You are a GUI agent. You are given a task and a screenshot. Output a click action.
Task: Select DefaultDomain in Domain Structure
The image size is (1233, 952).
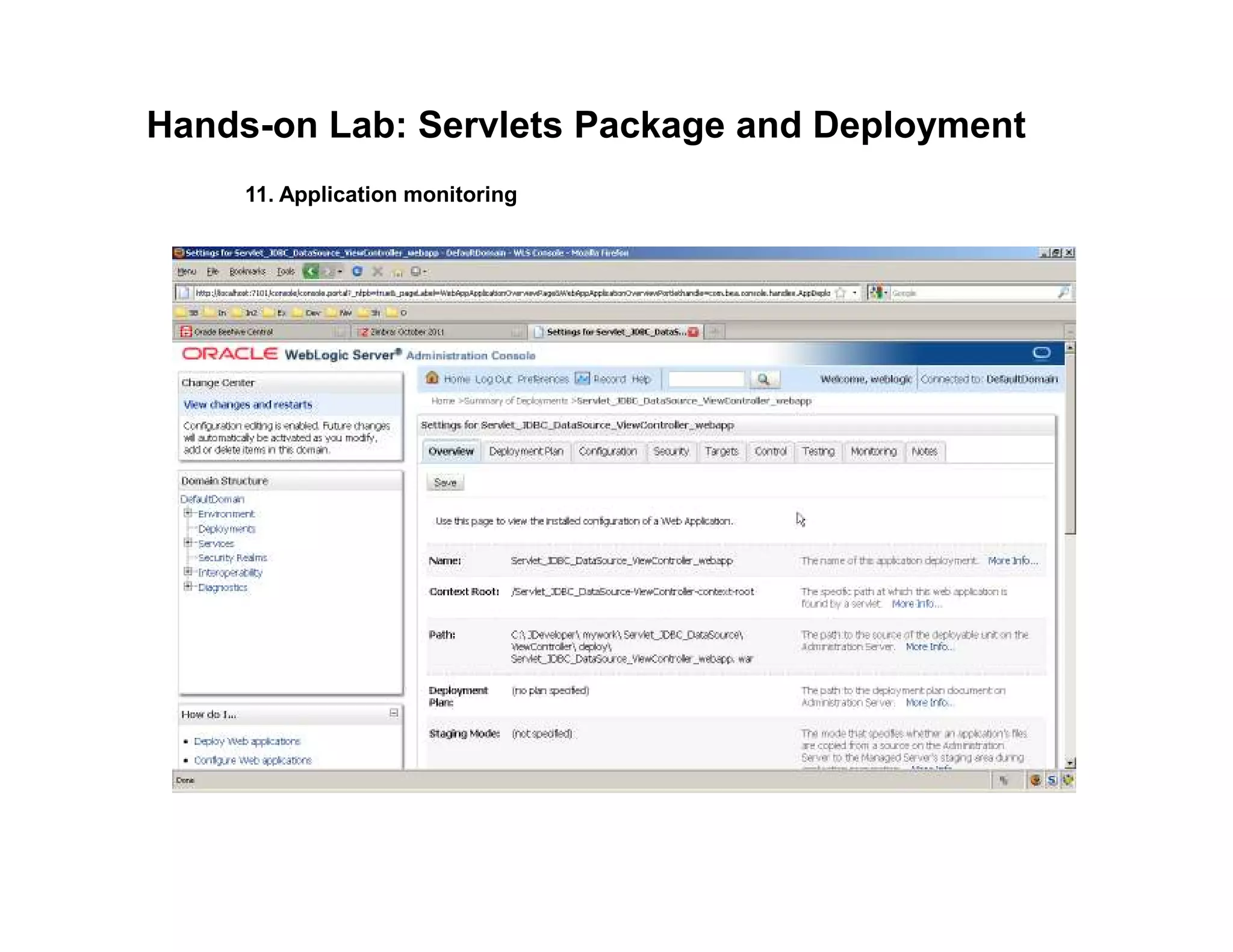(x=212, y=499)
